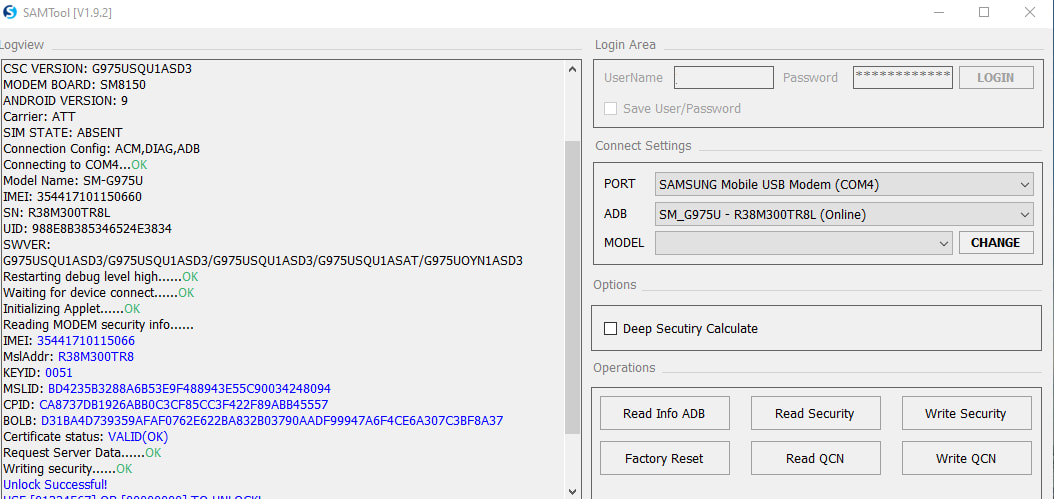Click the log line 'Certificate status: VALID(OK)'
The width and height of the screenshot is (1054, 499).
point(86,437)
